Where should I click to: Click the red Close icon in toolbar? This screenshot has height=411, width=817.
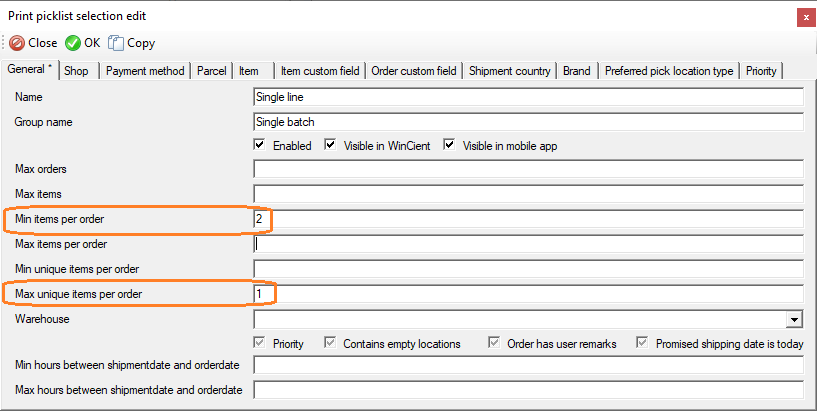click(x=17, y=43)
